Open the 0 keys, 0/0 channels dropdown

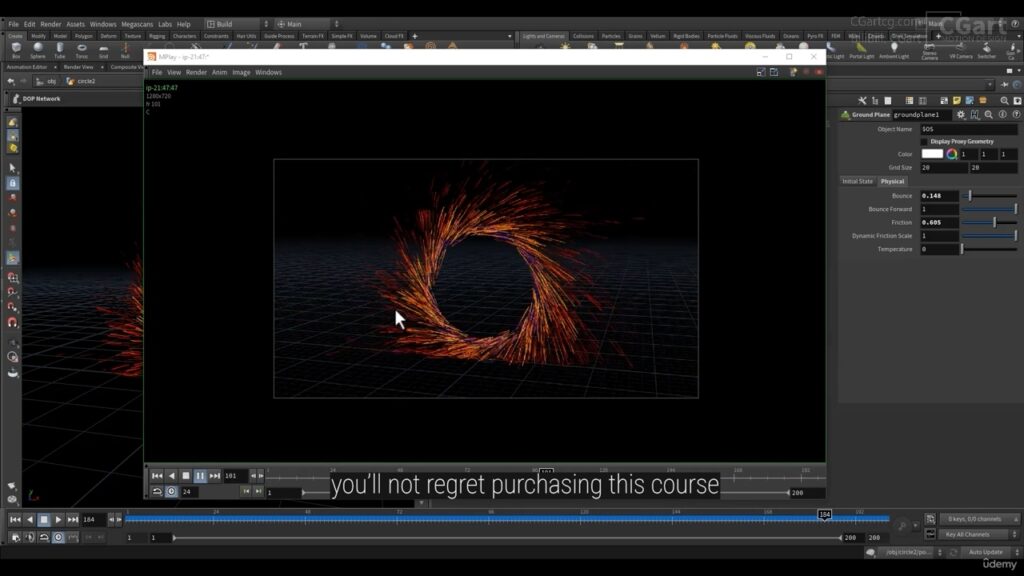point(978,519)
